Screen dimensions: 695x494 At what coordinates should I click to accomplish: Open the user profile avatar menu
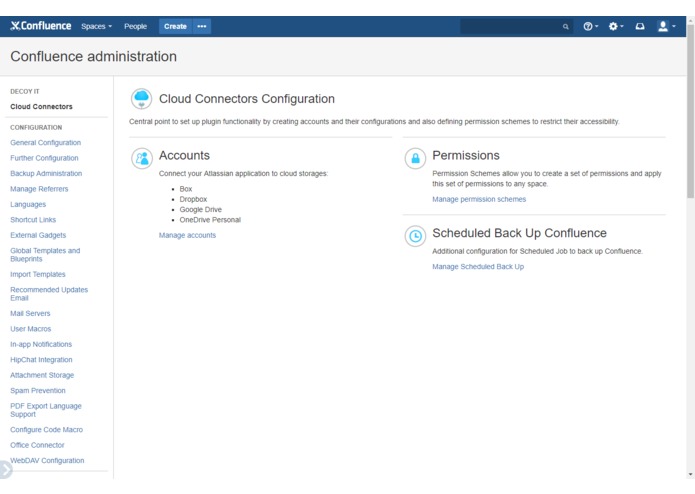click(x=666, y=26)
